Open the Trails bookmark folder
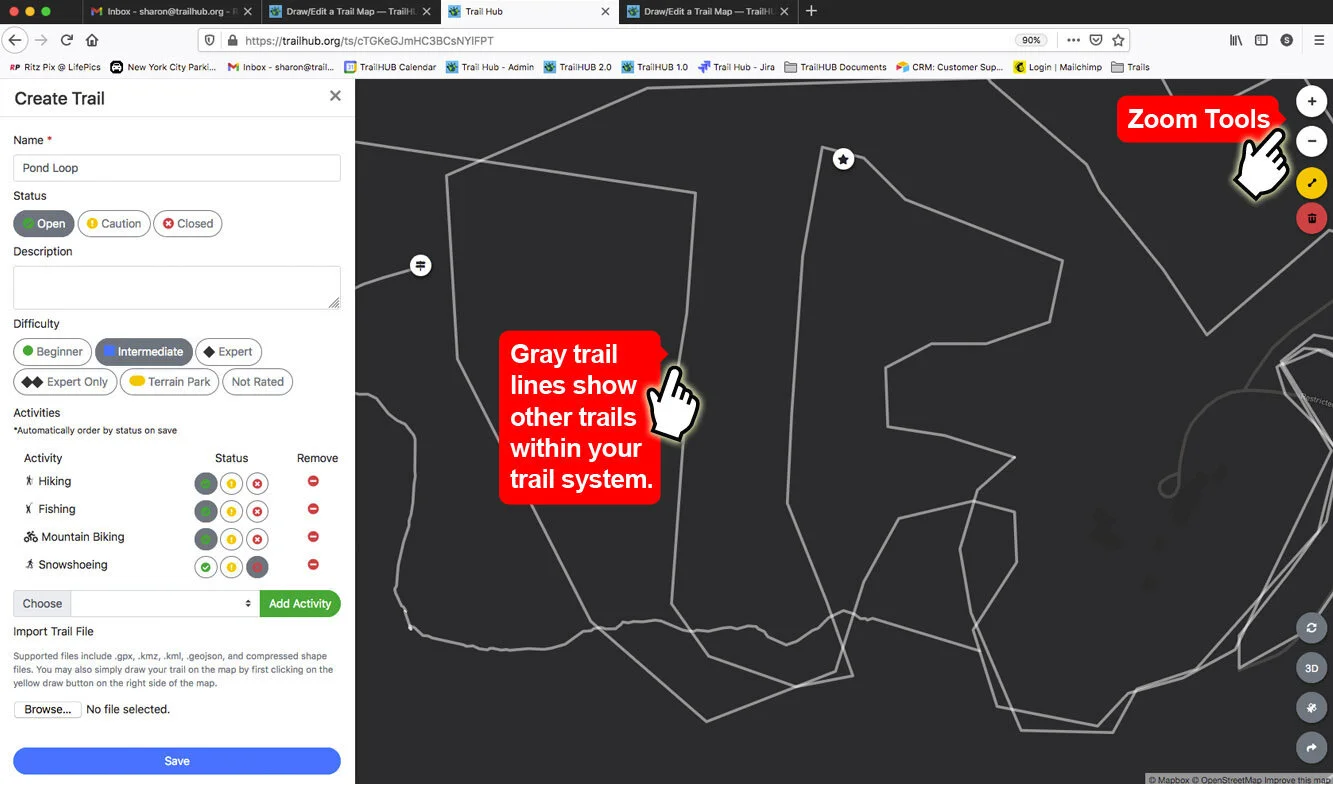This screenshot has height=785, width=1333. tap(1130, 67)
